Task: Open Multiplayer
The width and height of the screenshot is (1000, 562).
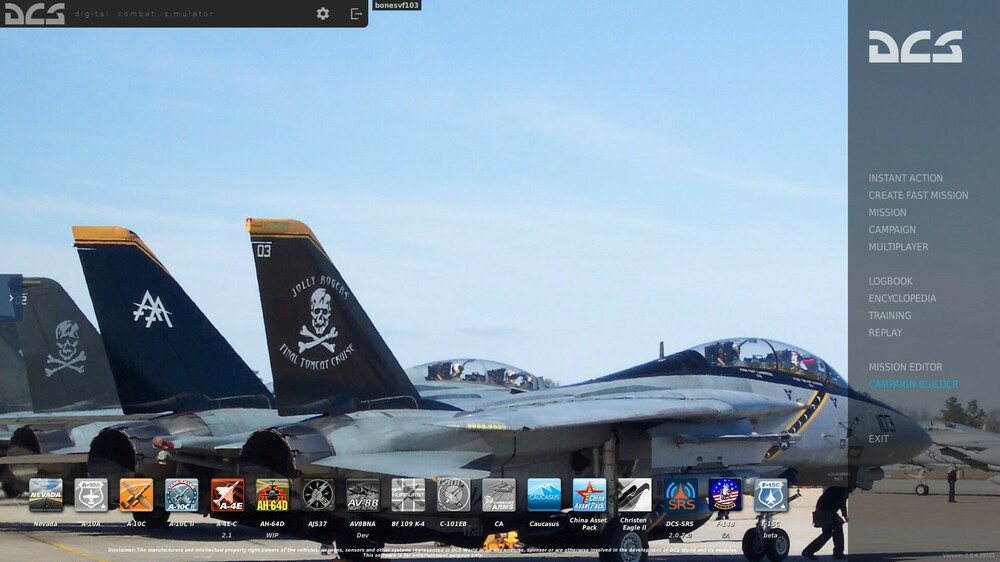Action: click(x=898, y=248)
